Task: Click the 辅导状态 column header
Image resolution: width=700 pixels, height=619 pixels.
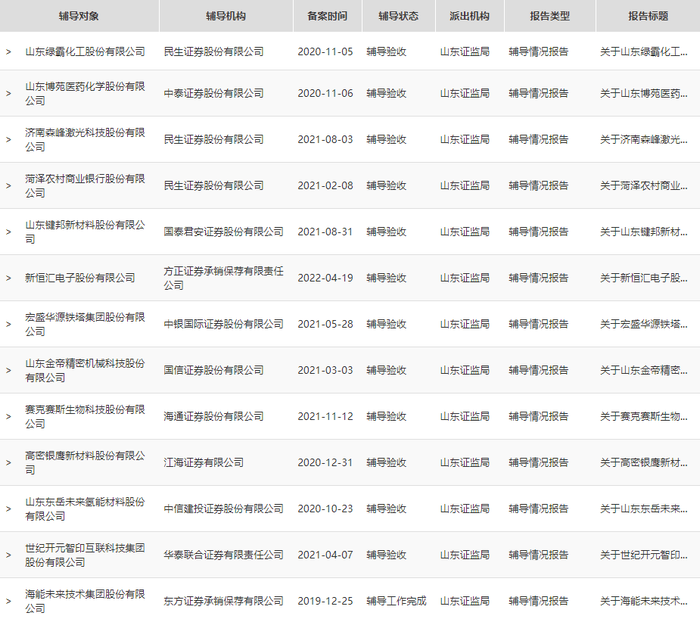Action: 399,16
